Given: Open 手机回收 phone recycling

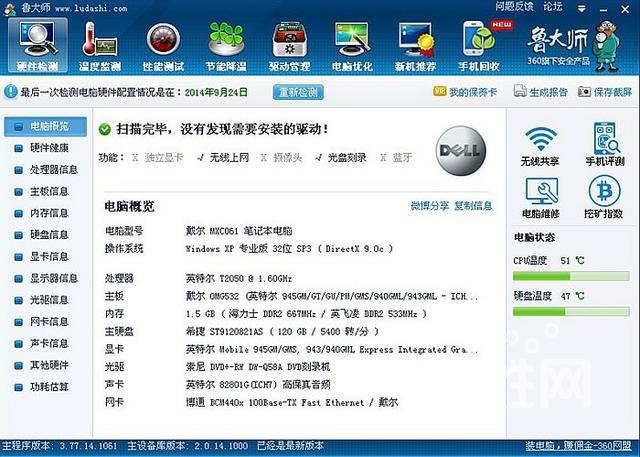Looking at the screenshot, I should point(479,47).
